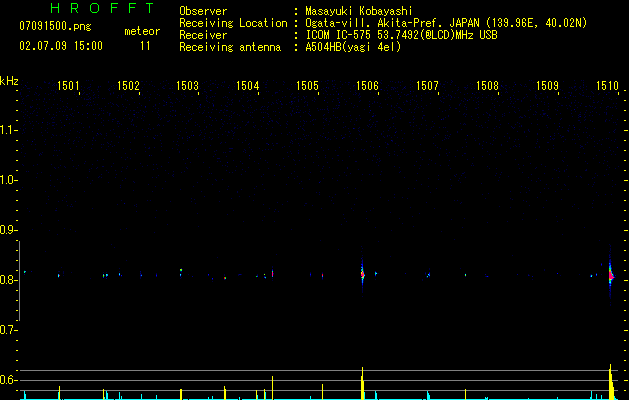
Task: Click the antenna value A504HB(yagi 4el)
Action: [x=353, y=47]
